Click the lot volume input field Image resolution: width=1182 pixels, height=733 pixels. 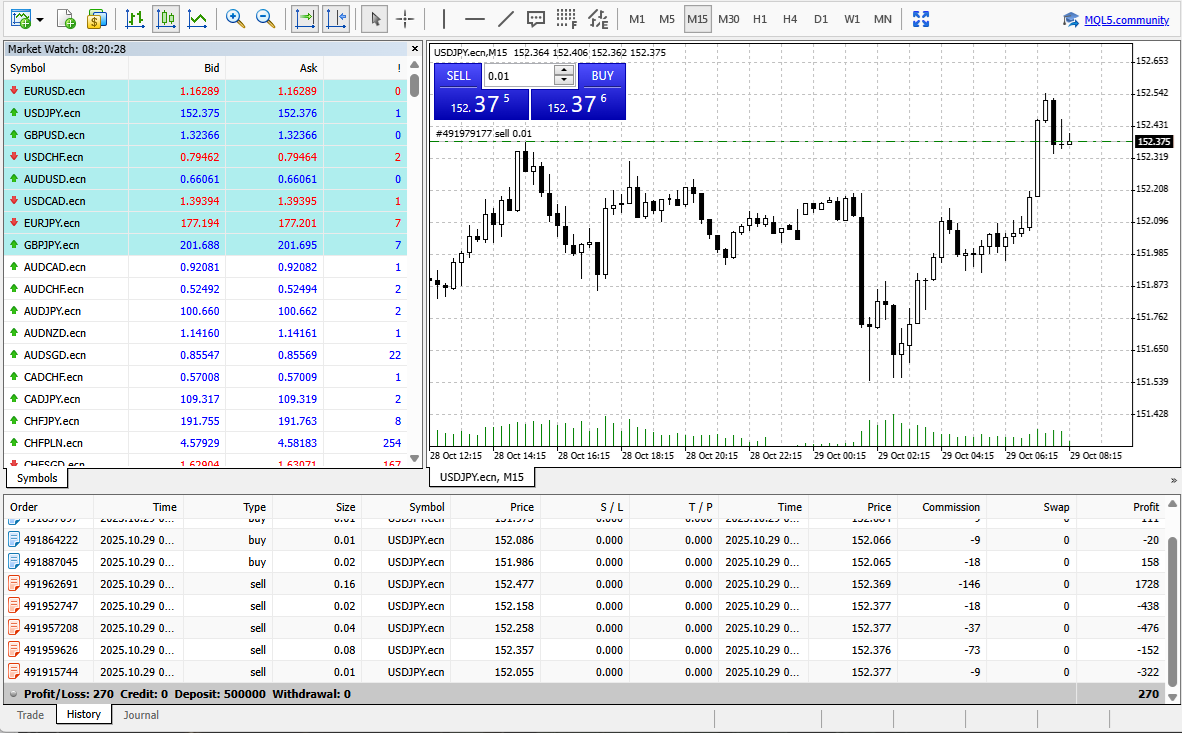click(x=518, y=76)
